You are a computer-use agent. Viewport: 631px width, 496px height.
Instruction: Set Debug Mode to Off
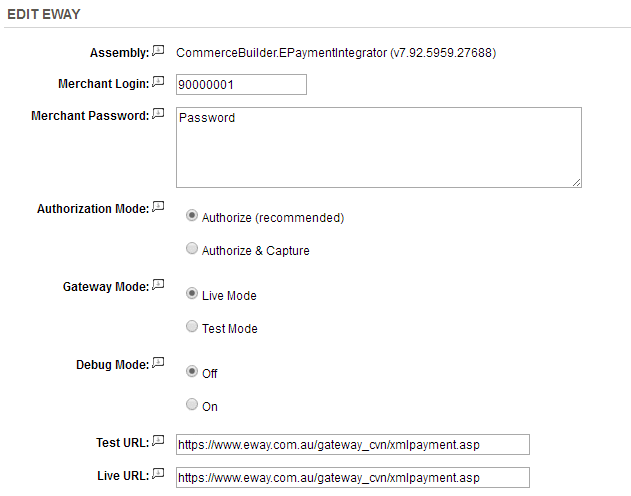tap(192, 371)
